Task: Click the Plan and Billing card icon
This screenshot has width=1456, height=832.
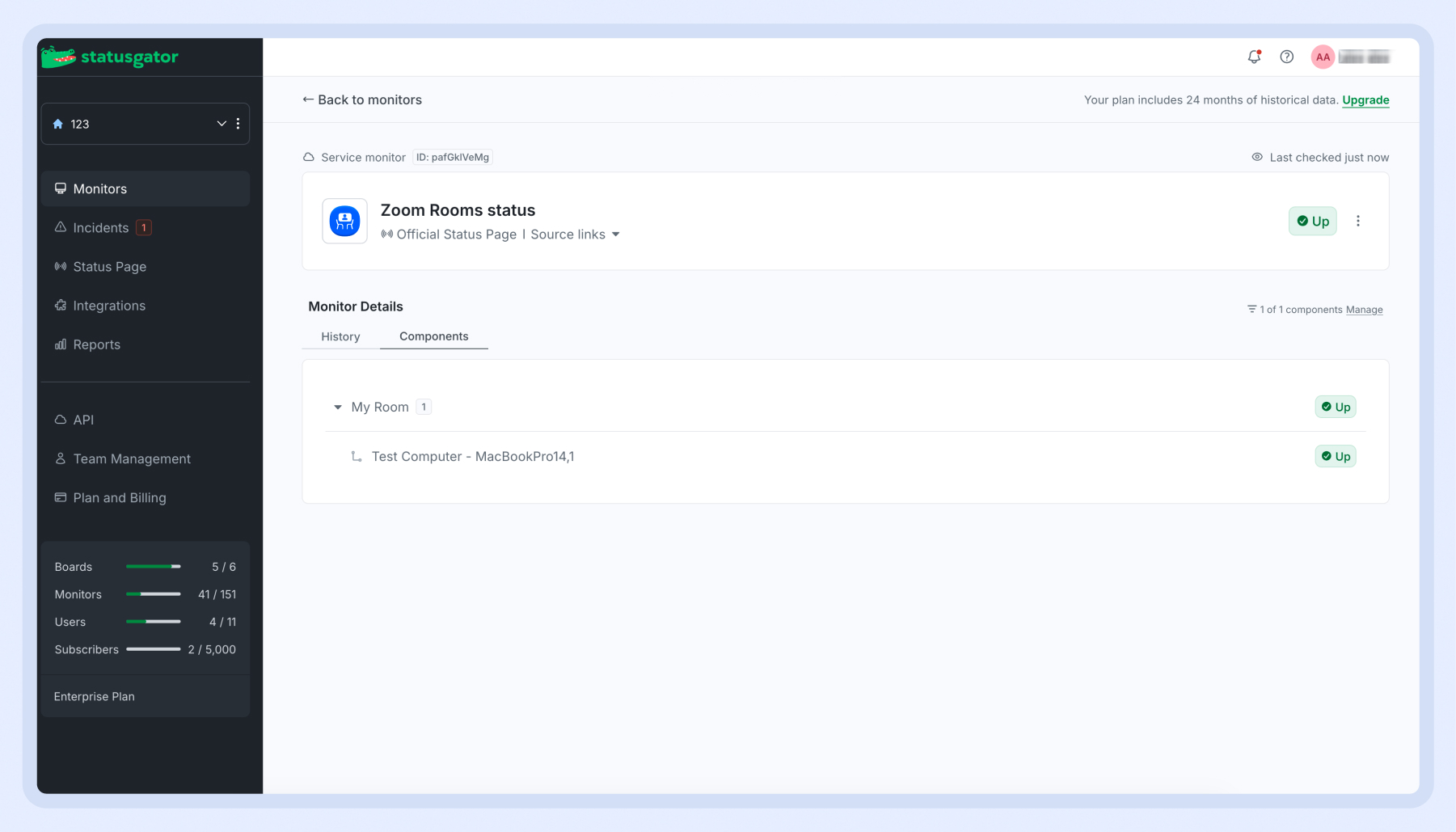Action: pyautogui.click(x=61, y=496)
